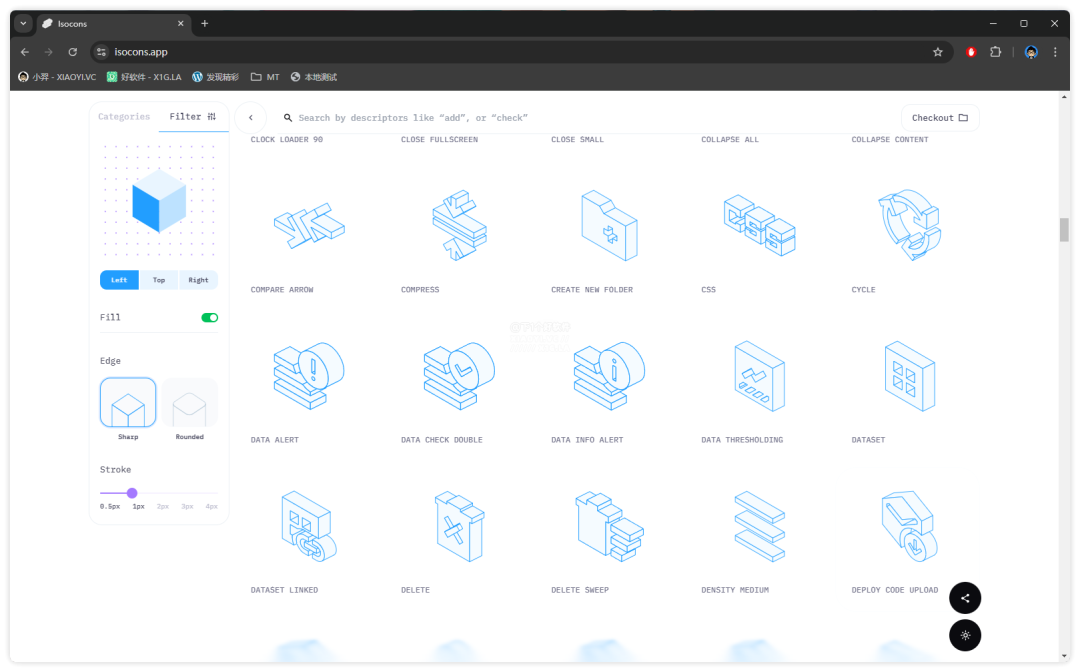1080x672 pixels.
Task: Select the Dataset Linked icon
Action: click(x=309, y=526)
